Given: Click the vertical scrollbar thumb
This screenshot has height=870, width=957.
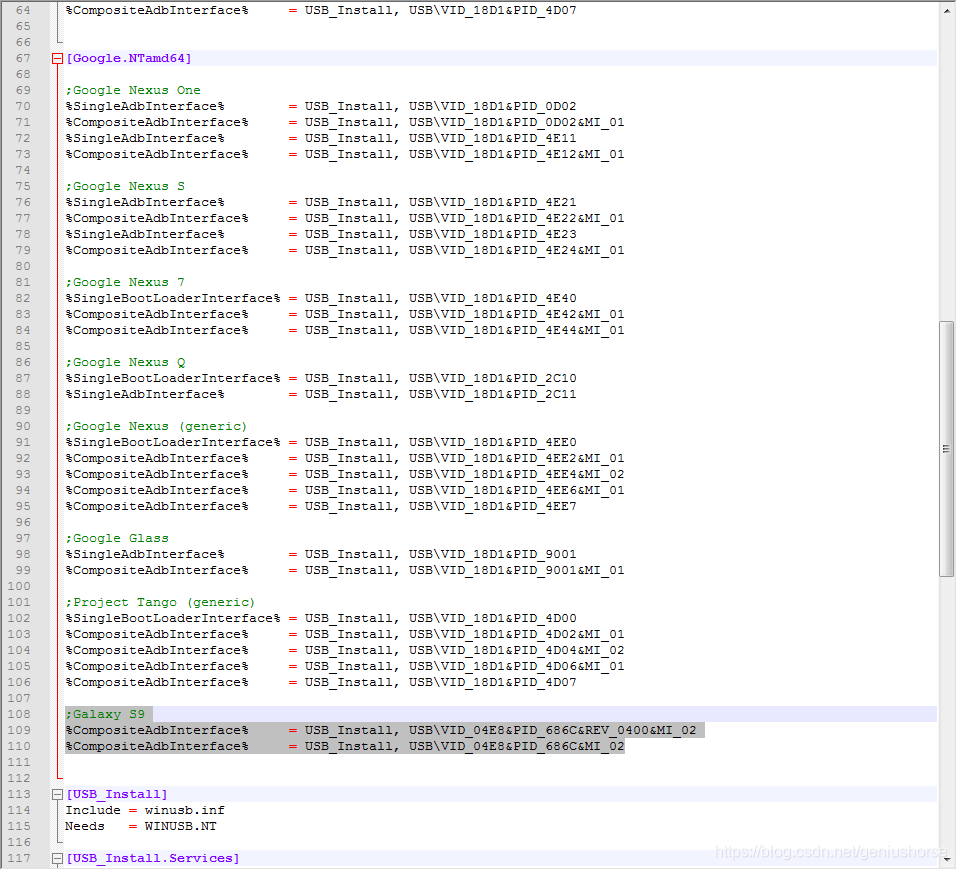Looking at the screenshot, I should click(x=946, y=449).
